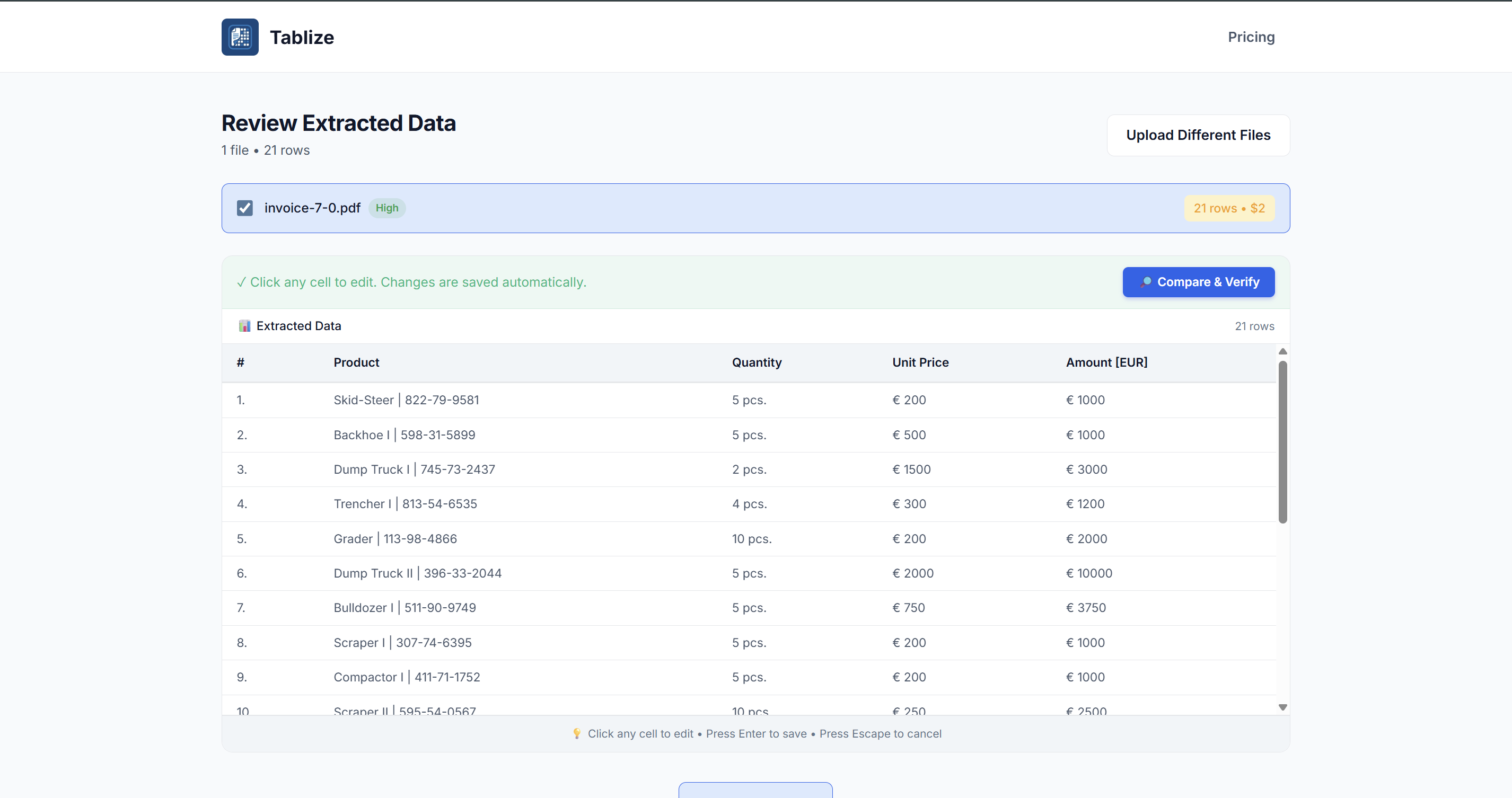The height and width of the screenshot is (798, 1512).
Task: Click the 21 rows • $2 cost badge
Action: pos(1229,208)
